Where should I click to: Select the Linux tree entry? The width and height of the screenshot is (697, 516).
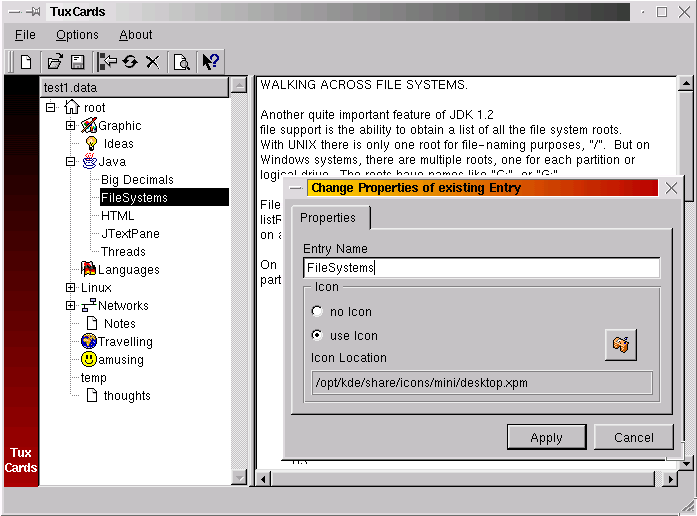(96, 288)
